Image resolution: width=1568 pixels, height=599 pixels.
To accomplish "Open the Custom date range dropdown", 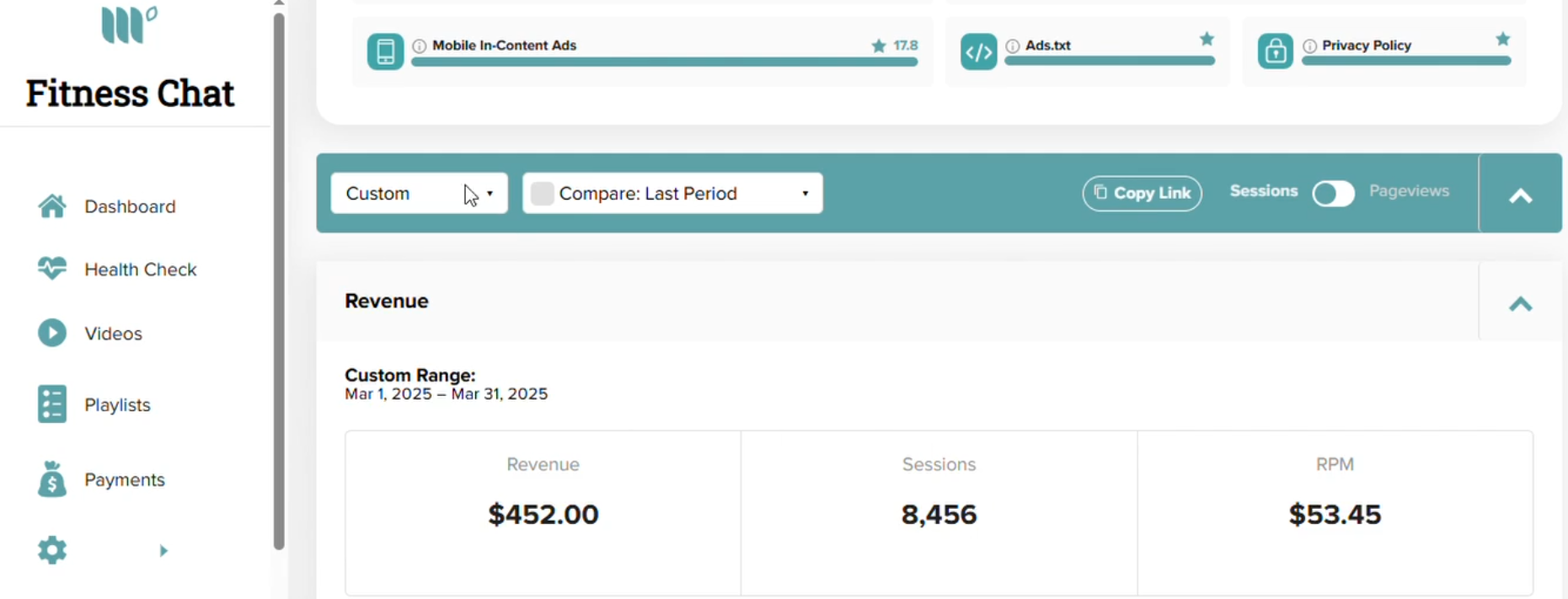I will pos(420,193).
